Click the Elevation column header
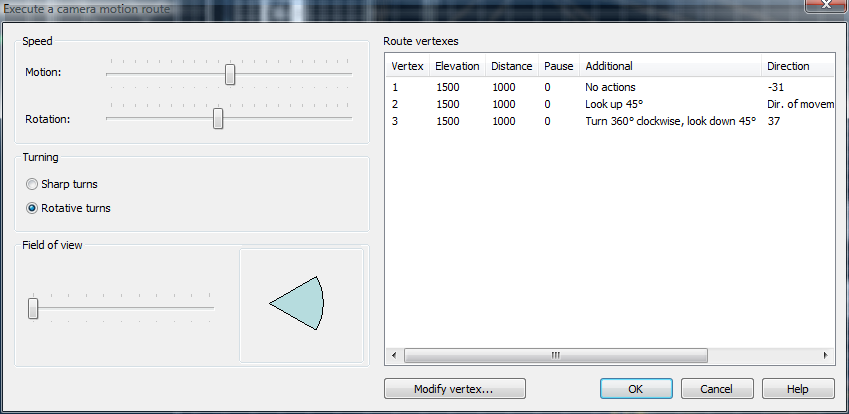 coord(457,66)
